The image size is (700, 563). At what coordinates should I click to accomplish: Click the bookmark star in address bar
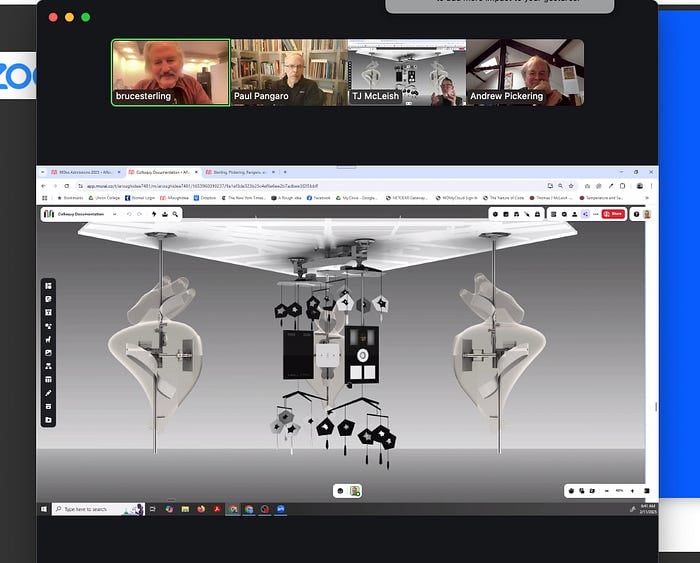coord(571,186)
